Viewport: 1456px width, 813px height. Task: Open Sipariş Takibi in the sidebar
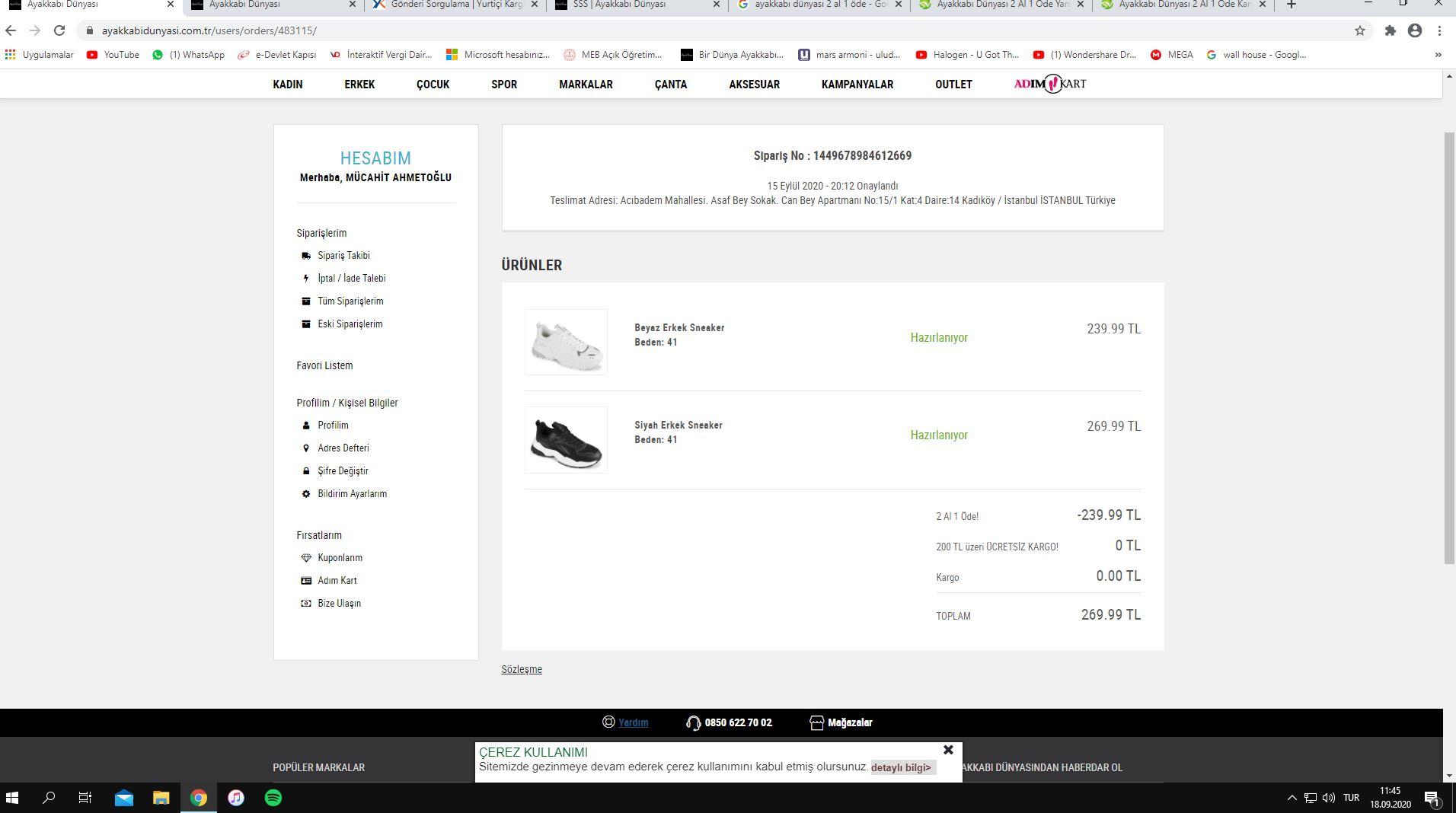tap(343, 256)
